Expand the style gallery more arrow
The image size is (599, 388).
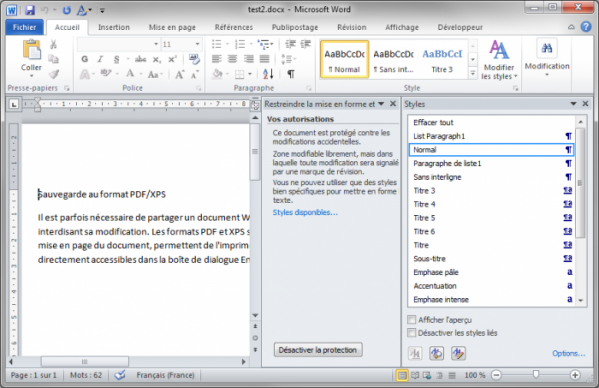coord(473,73)
